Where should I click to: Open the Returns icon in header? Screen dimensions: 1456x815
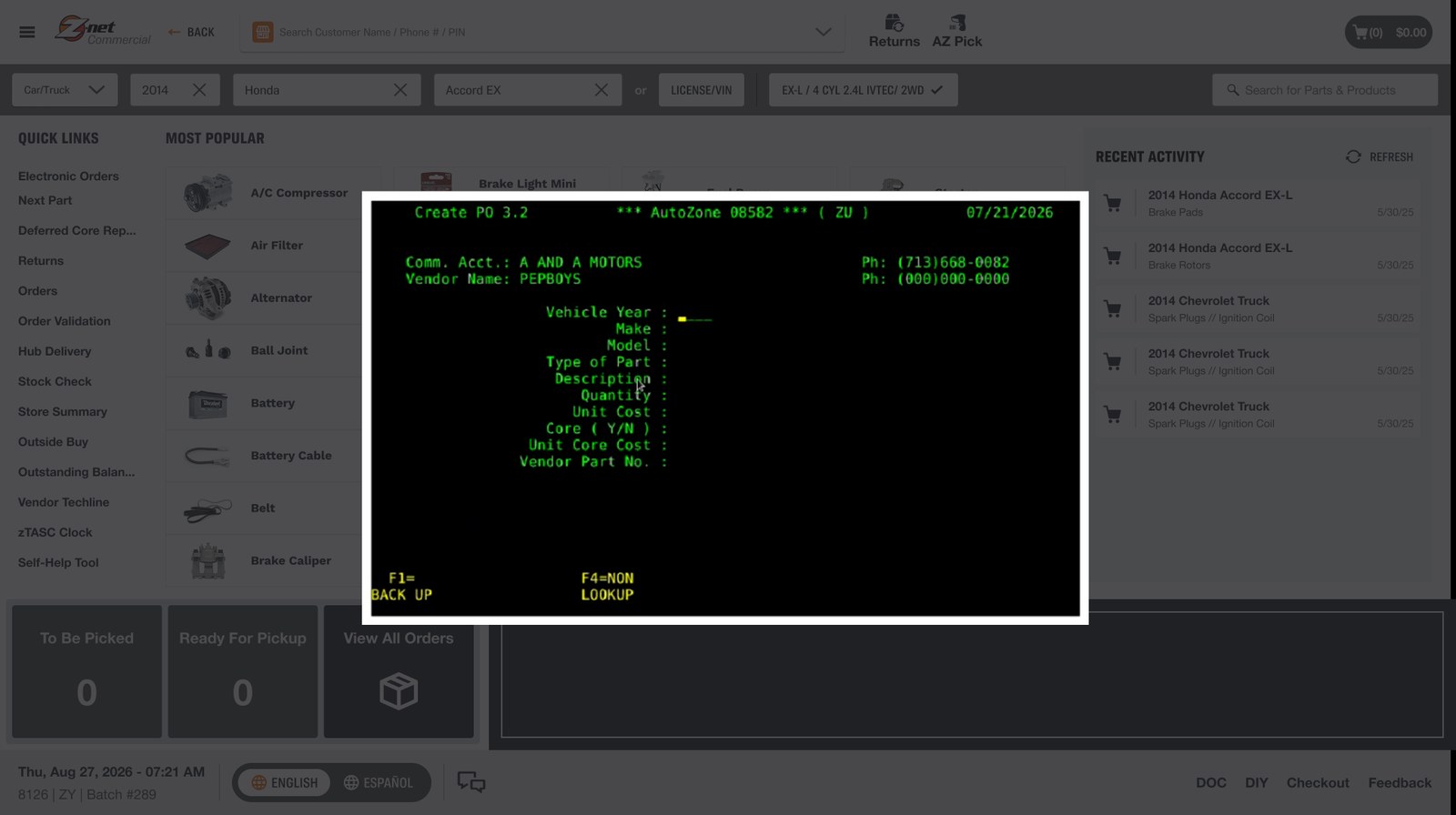click(894, 31)
